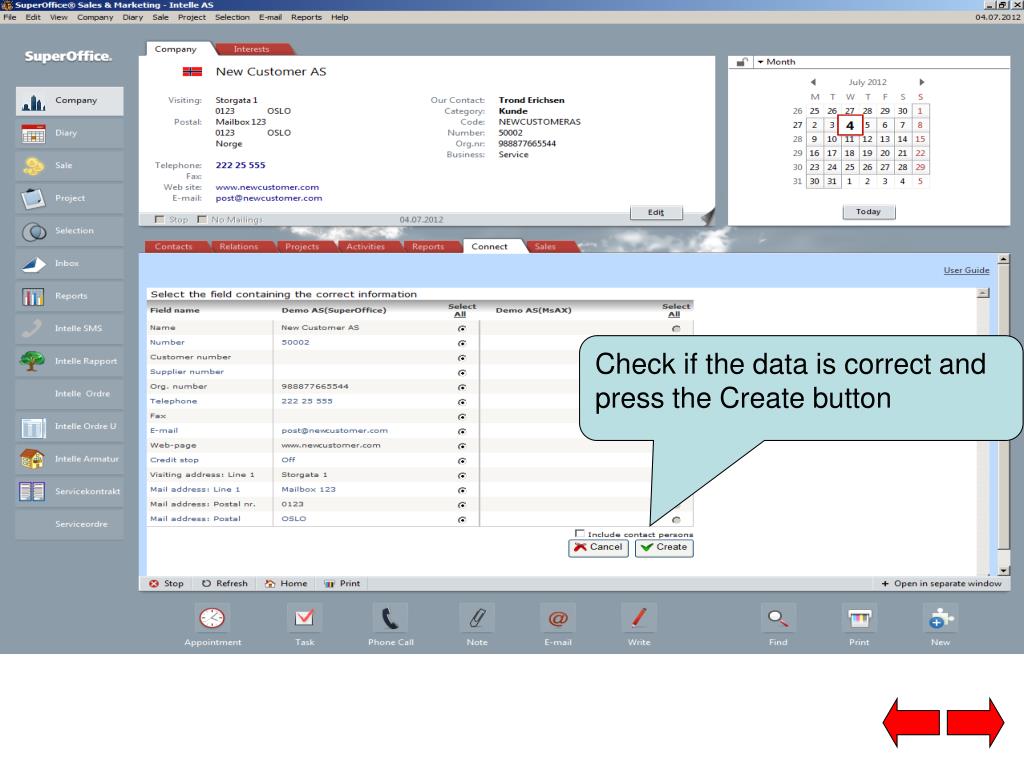Open Servicekontrakt book icon

click(x=32, y=492)
